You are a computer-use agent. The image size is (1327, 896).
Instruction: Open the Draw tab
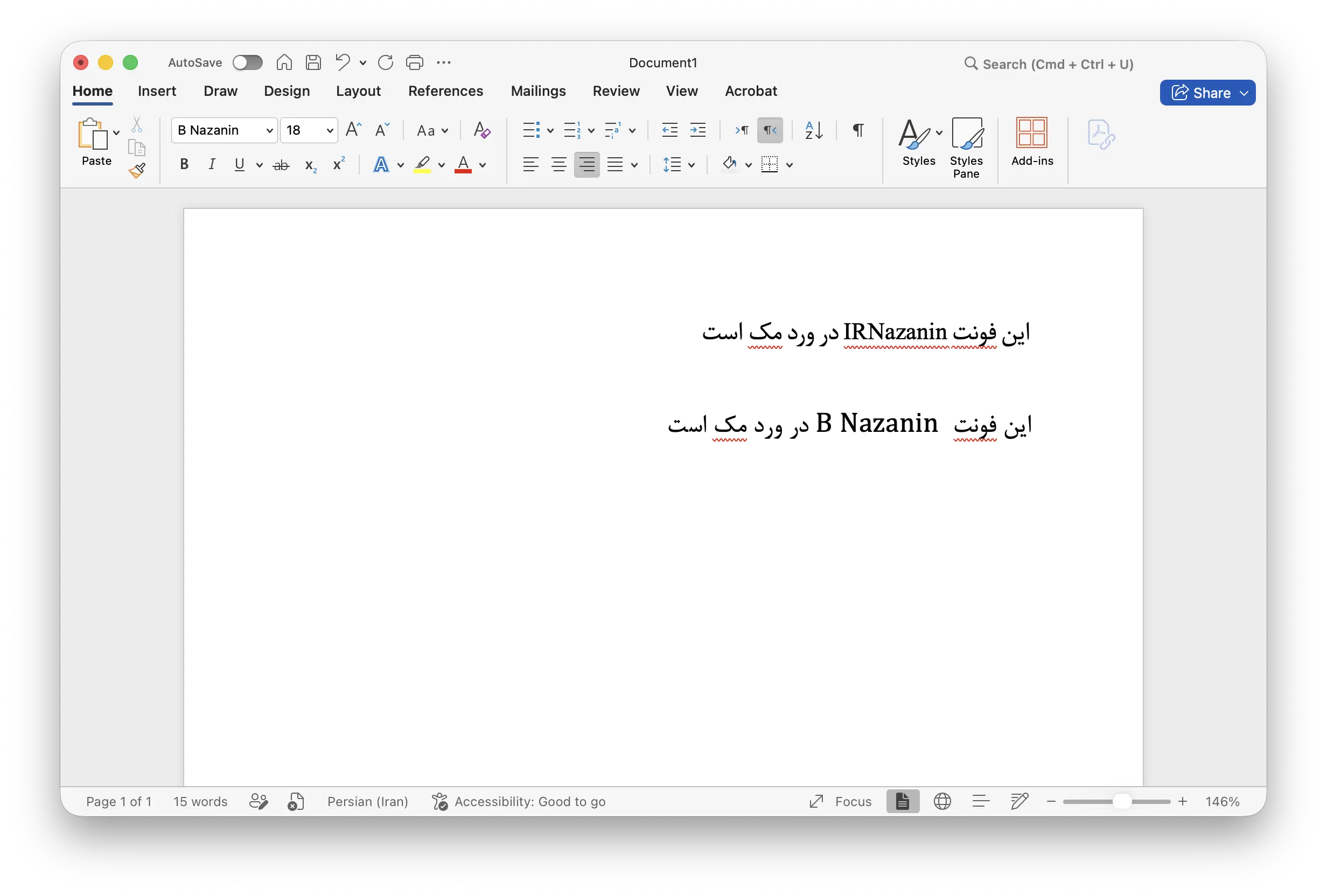(220, 92)
